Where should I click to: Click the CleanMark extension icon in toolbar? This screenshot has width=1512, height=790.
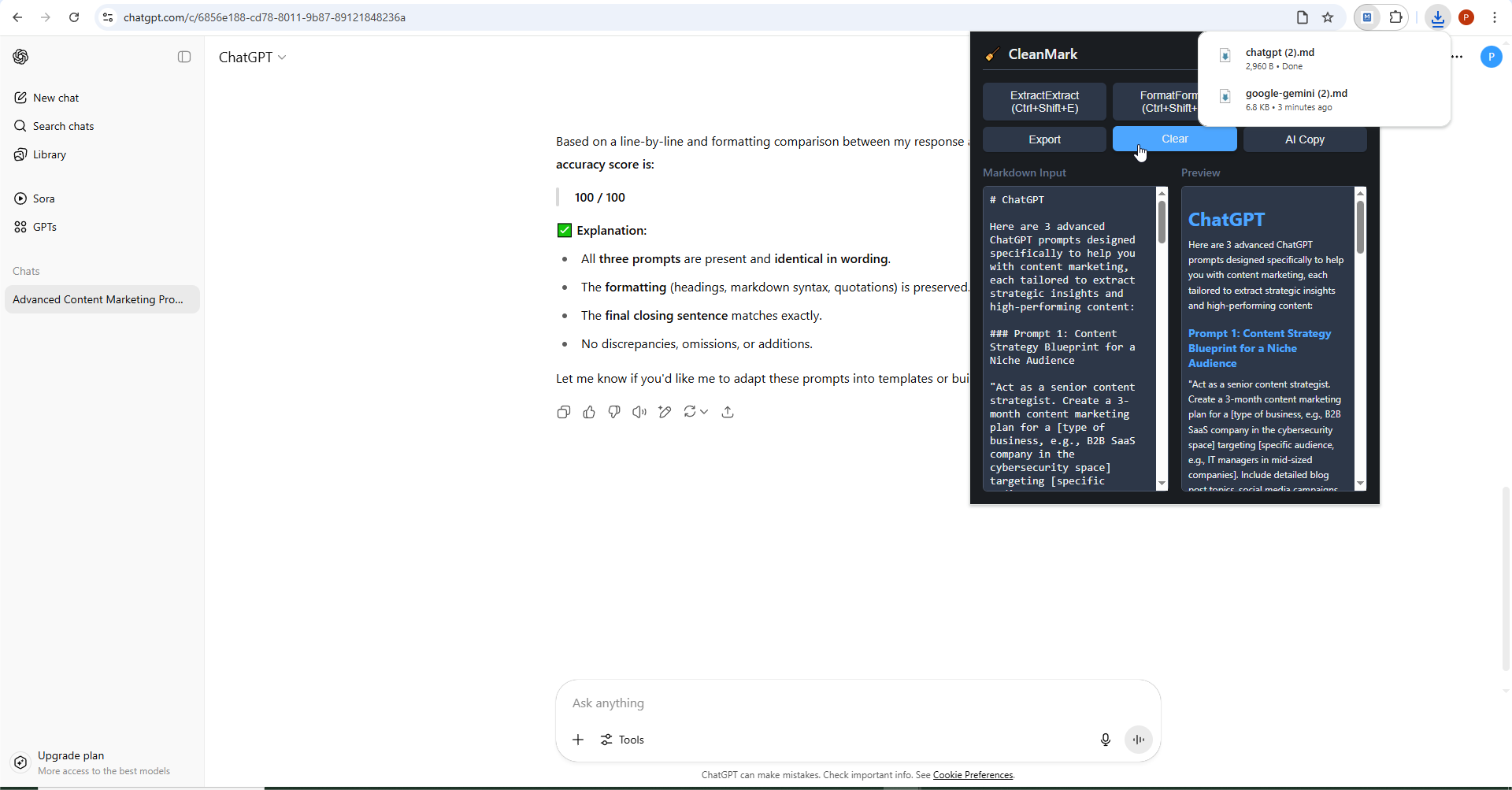click(1367, 17)
